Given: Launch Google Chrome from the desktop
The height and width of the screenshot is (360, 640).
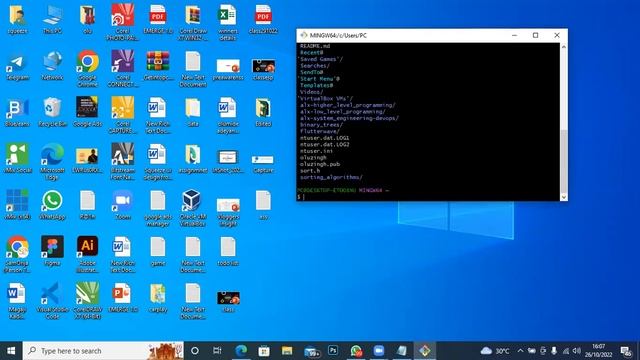Looking at the screenshot, I should point(87,69).
